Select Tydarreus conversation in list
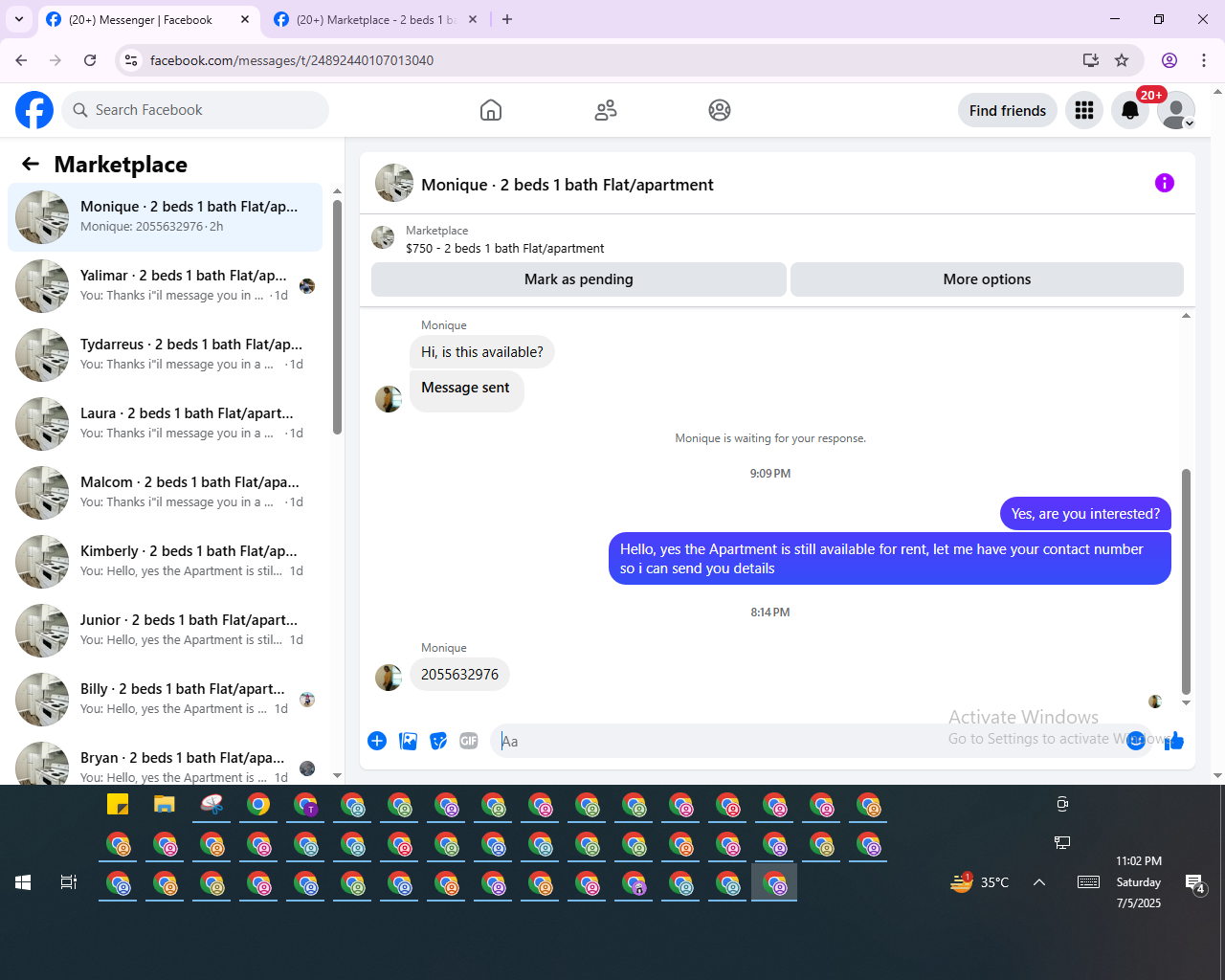This screenshot has height=980, width=1225. 165,355
